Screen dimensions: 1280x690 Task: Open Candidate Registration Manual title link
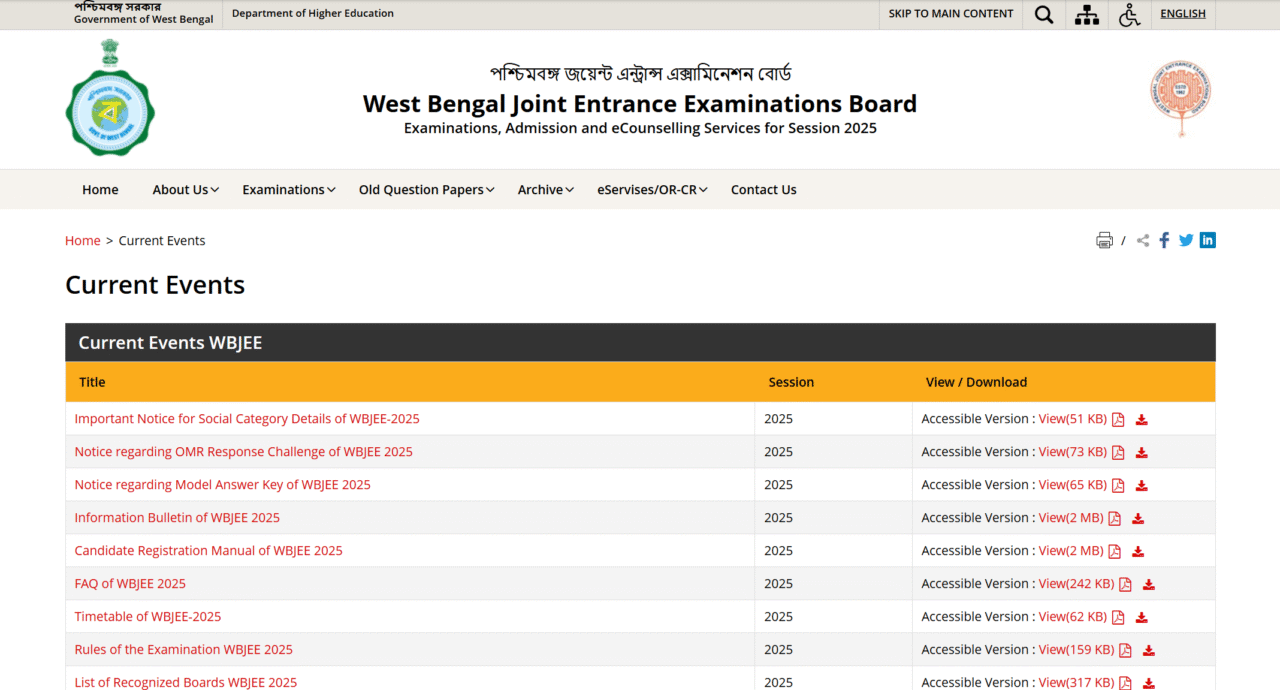pos(209,551)
